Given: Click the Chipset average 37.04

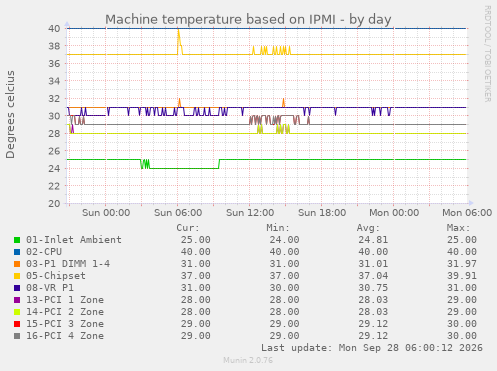Looking at the screenshot, I should 373,276.
